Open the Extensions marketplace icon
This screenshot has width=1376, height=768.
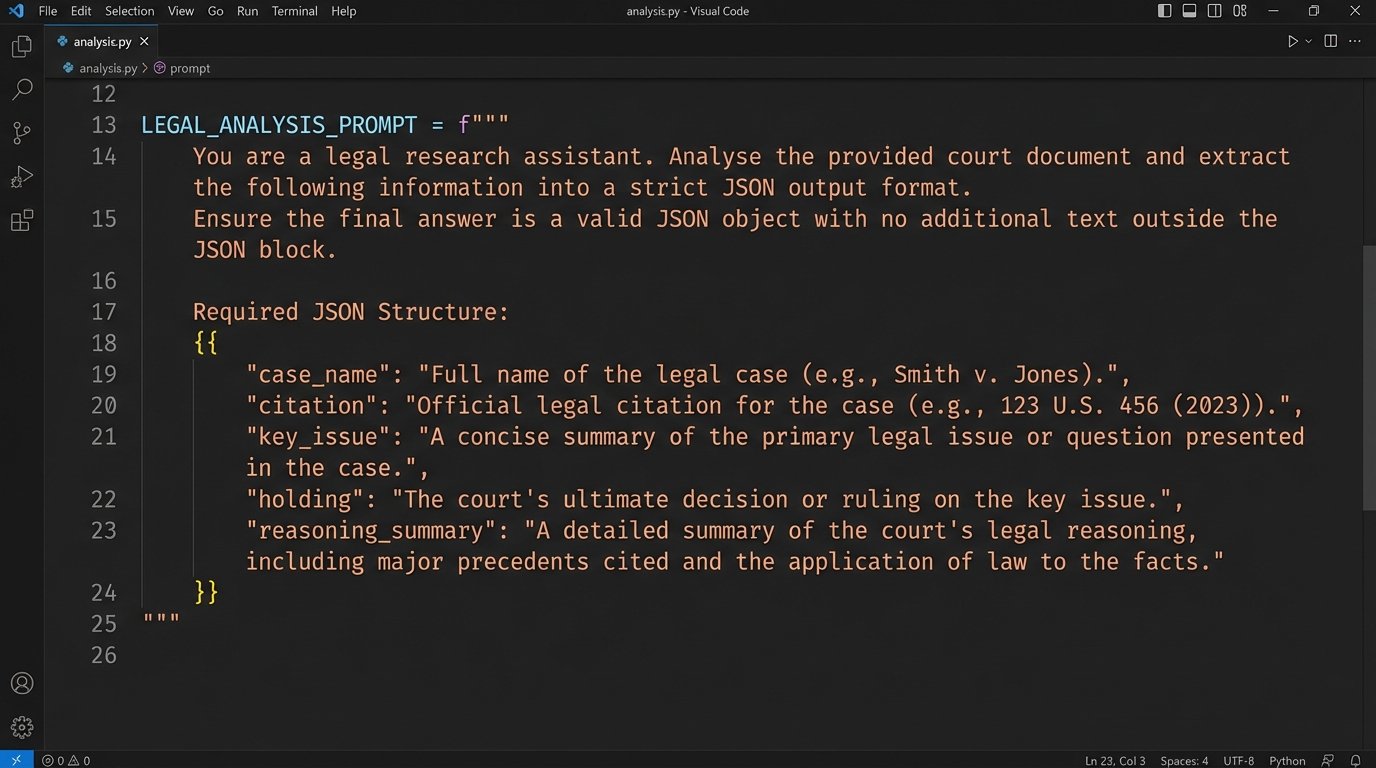[x=21, y=220]
